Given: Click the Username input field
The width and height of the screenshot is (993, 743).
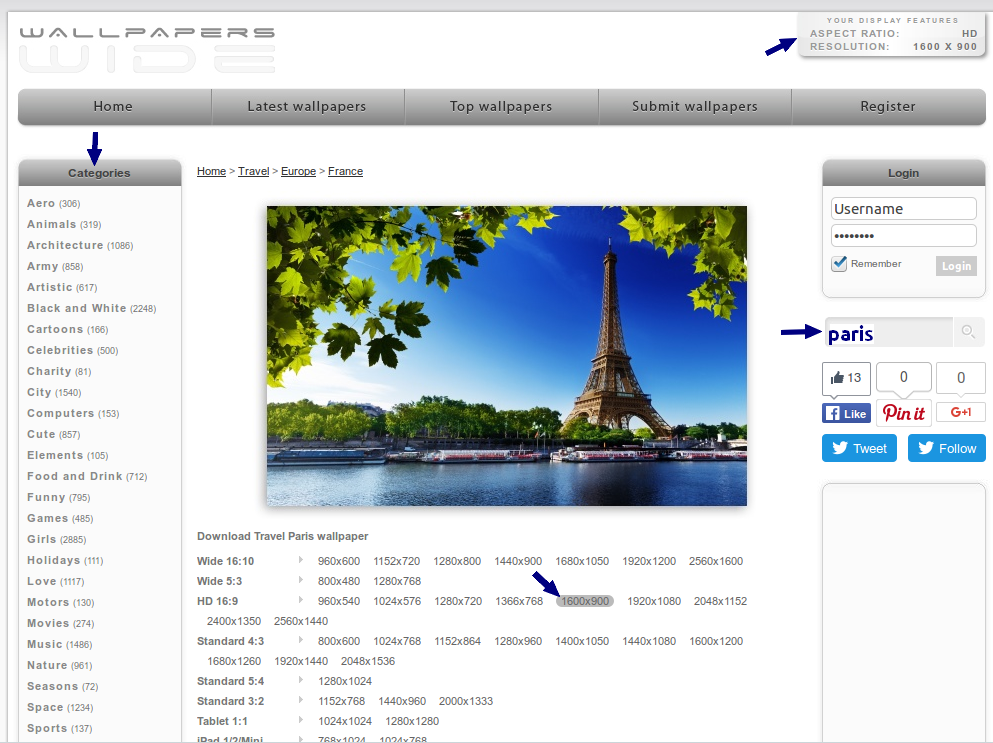Looking at the screenshot, I should pyautogui.click(x=903, y=209).
